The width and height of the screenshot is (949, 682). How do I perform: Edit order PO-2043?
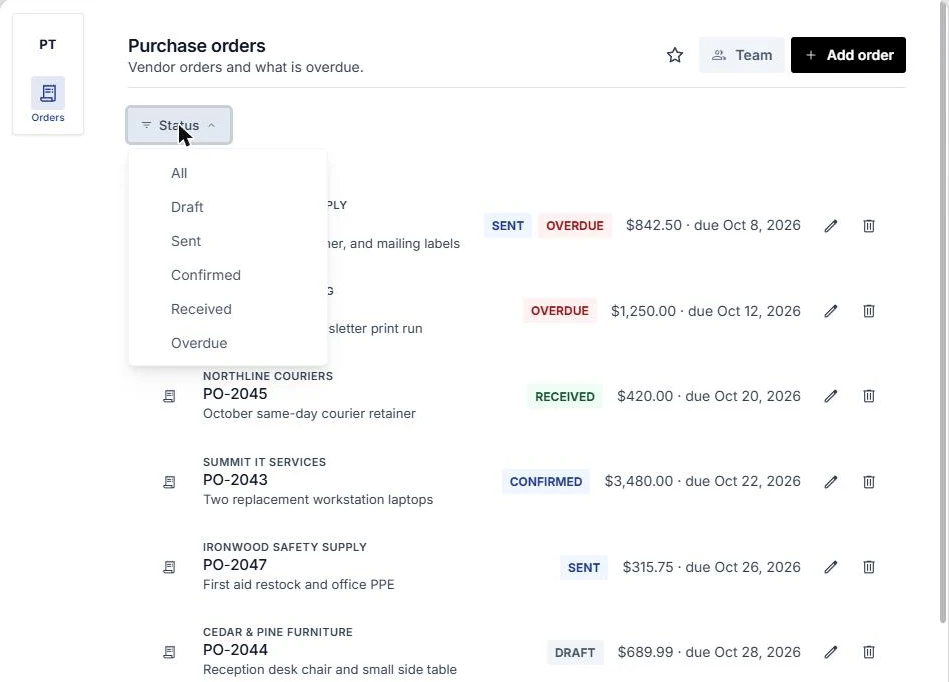[x=831, y=482]
